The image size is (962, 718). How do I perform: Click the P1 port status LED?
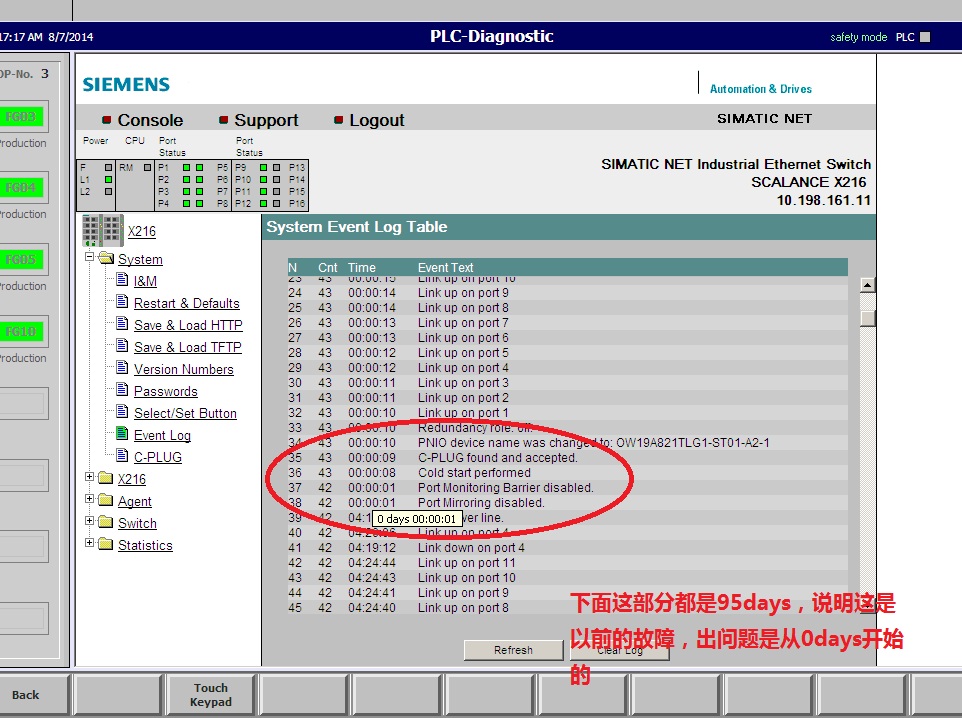[187, 167]
